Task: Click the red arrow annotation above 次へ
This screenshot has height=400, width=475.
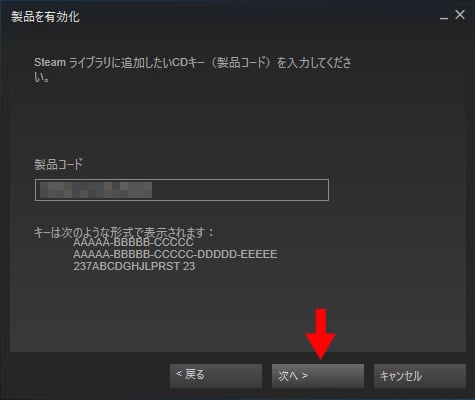Action: click(321, 334)
